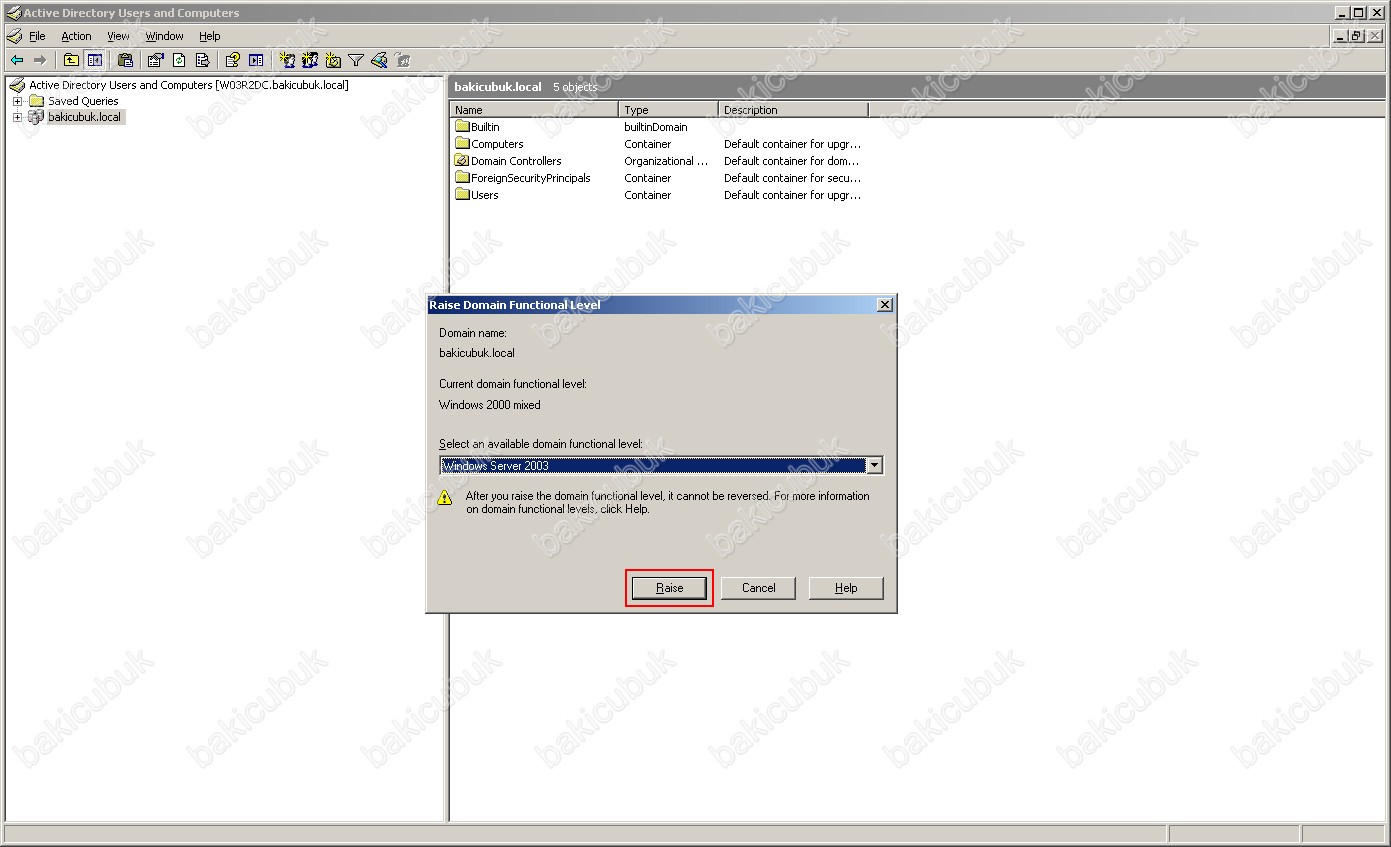Click the Raise button
Screen dimensions: 1391x847
point(669,588)
